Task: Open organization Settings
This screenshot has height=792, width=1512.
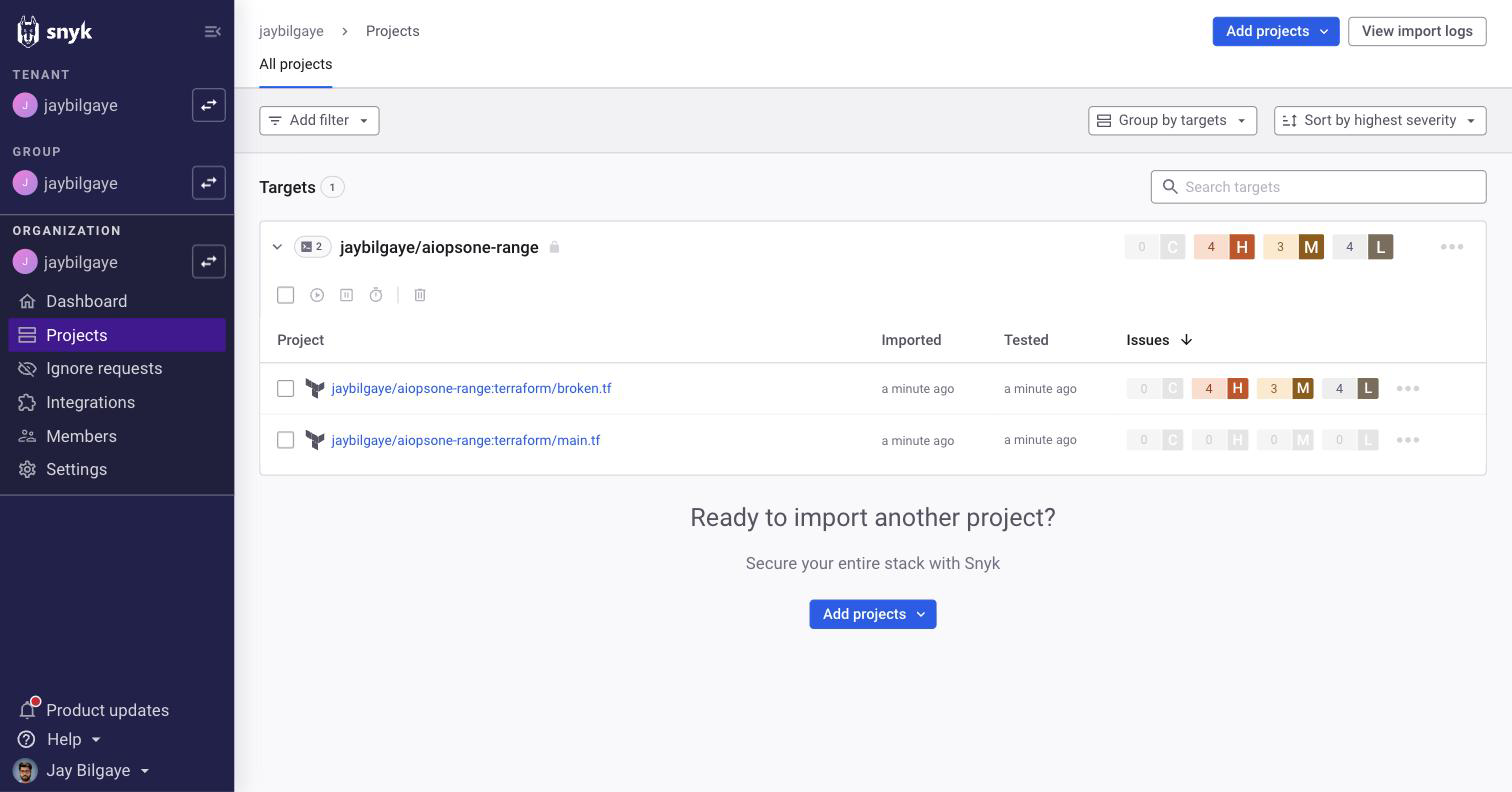Action: pyautogui.click(x=117, y=469)
